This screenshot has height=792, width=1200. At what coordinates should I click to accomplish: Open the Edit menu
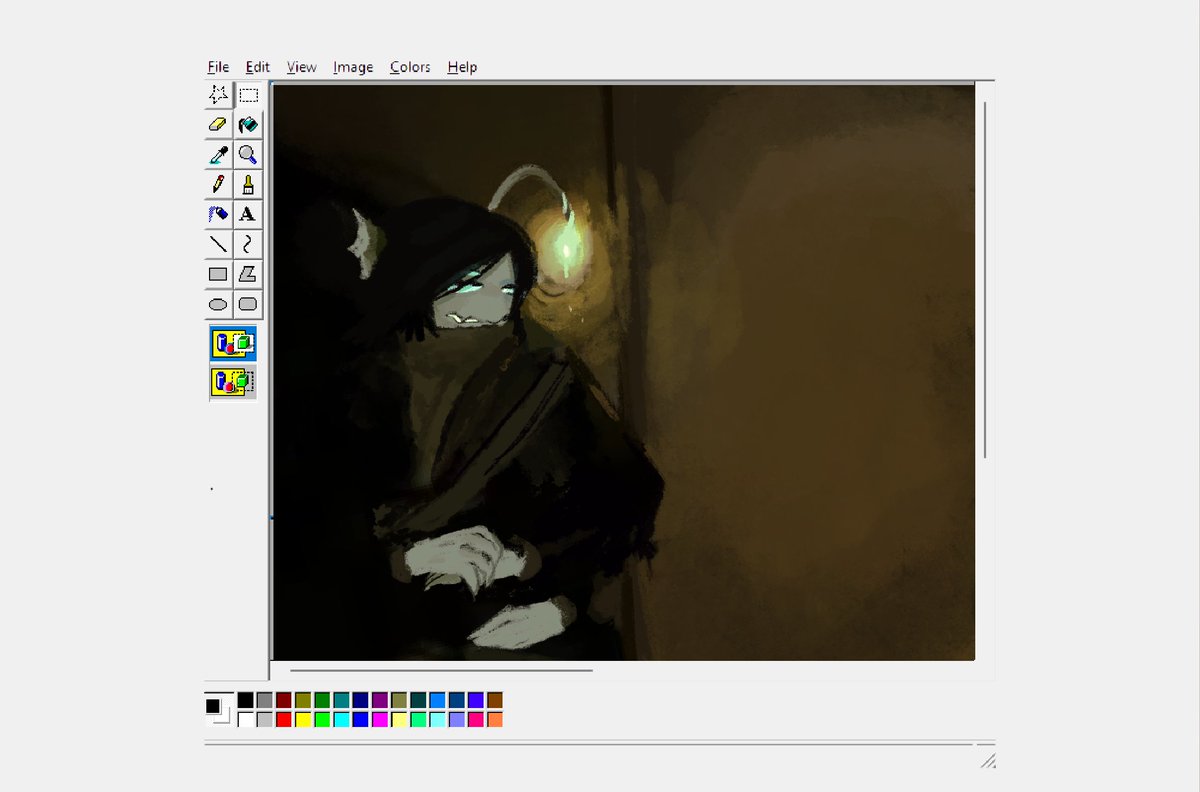click(x=258, y=67)
